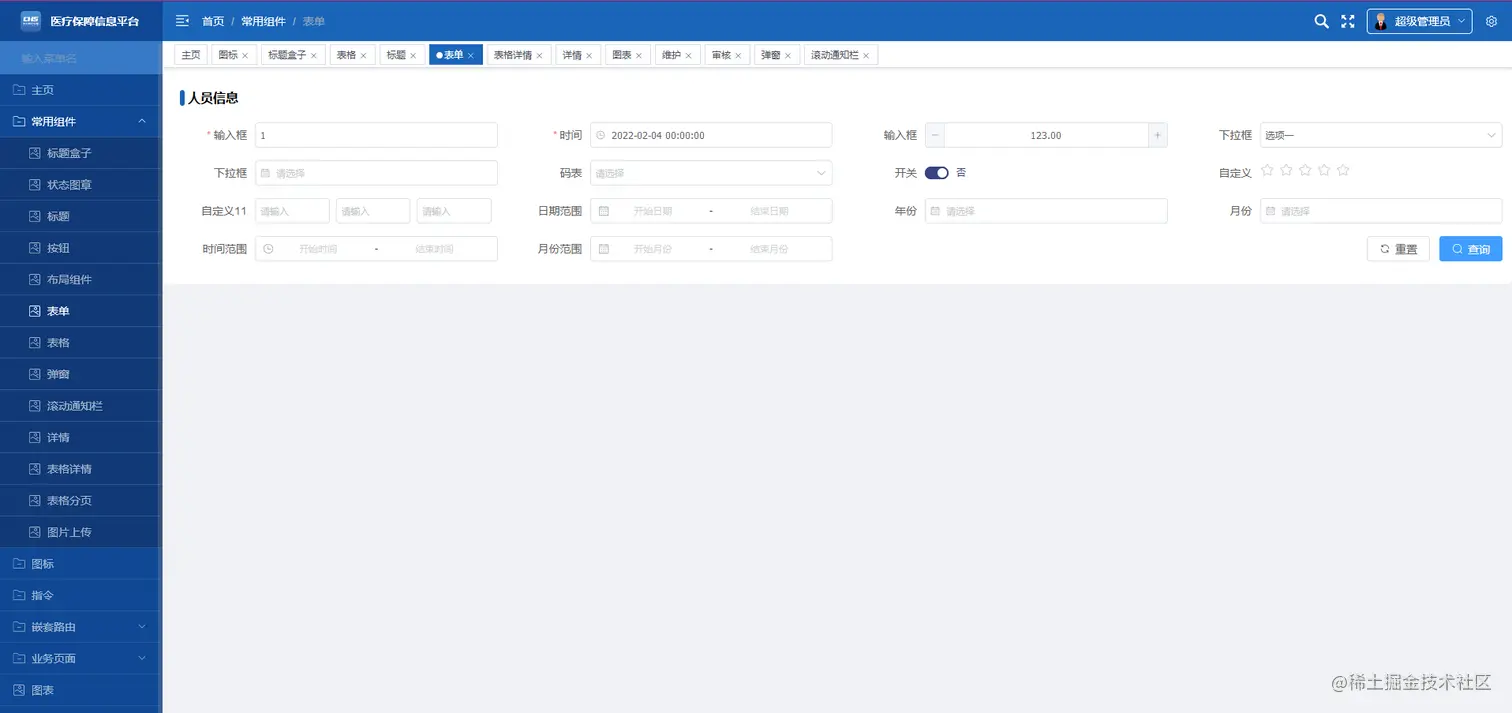Close the 标题盒子 tab
This screenshot has width=1512, height=713.
(314, 55)
